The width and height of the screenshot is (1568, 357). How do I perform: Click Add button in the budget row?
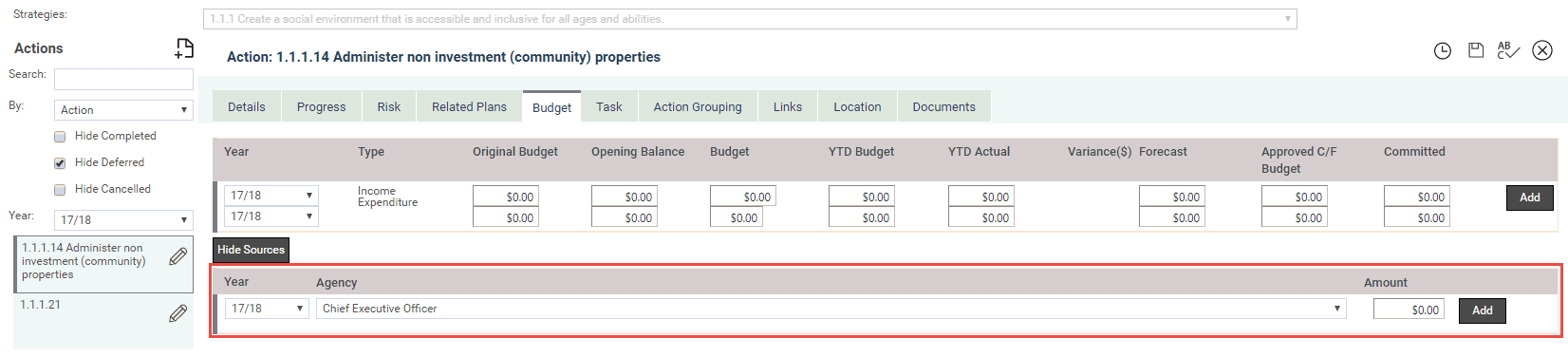click(x=1530, y=197)
